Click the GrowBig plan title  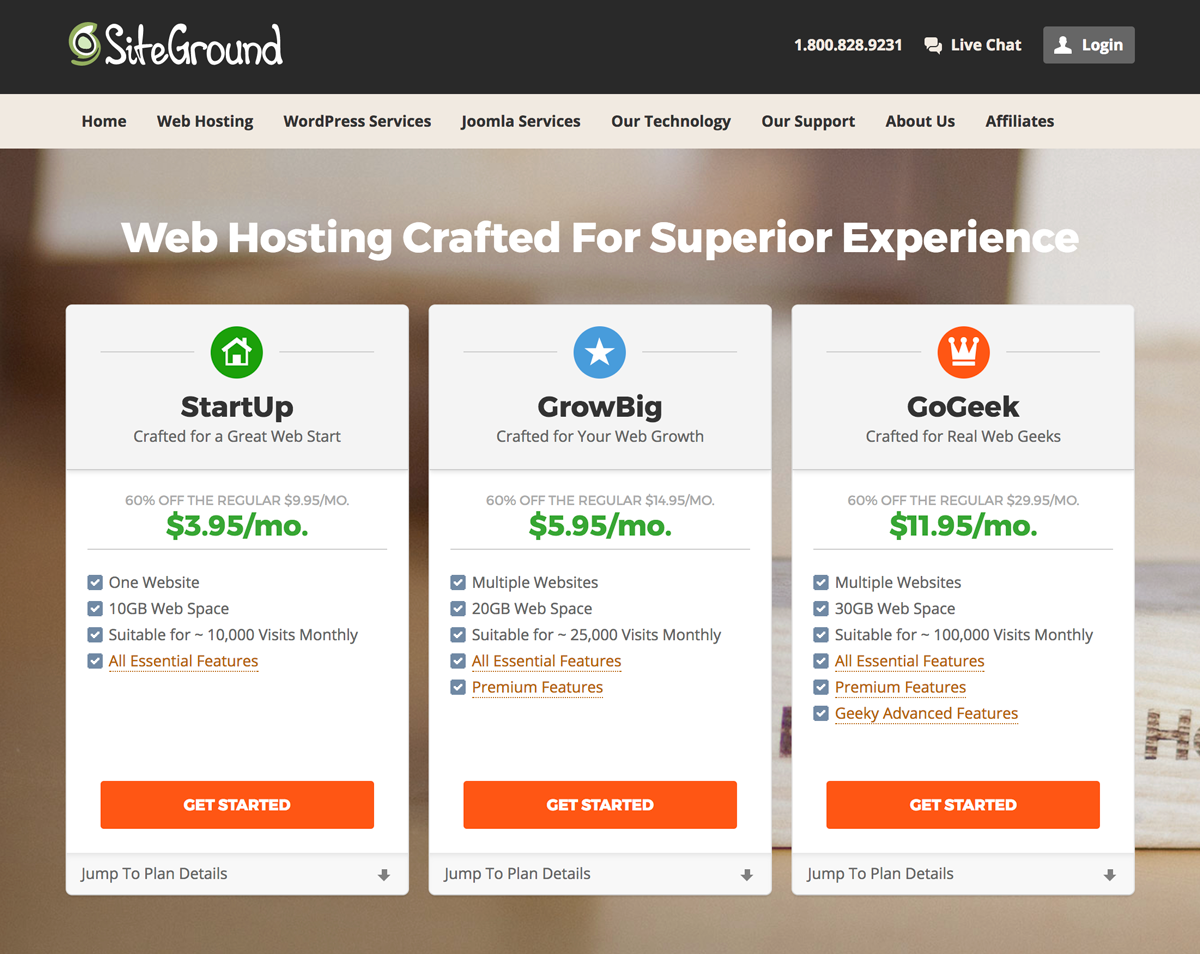tap(600, 407)
